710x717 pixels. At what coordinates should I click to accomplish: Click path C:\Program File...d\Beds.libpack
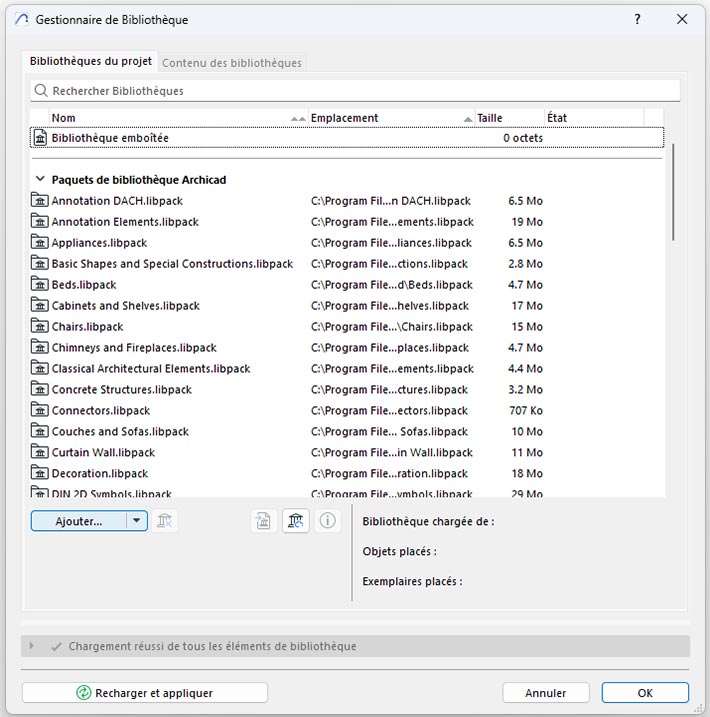392,285
